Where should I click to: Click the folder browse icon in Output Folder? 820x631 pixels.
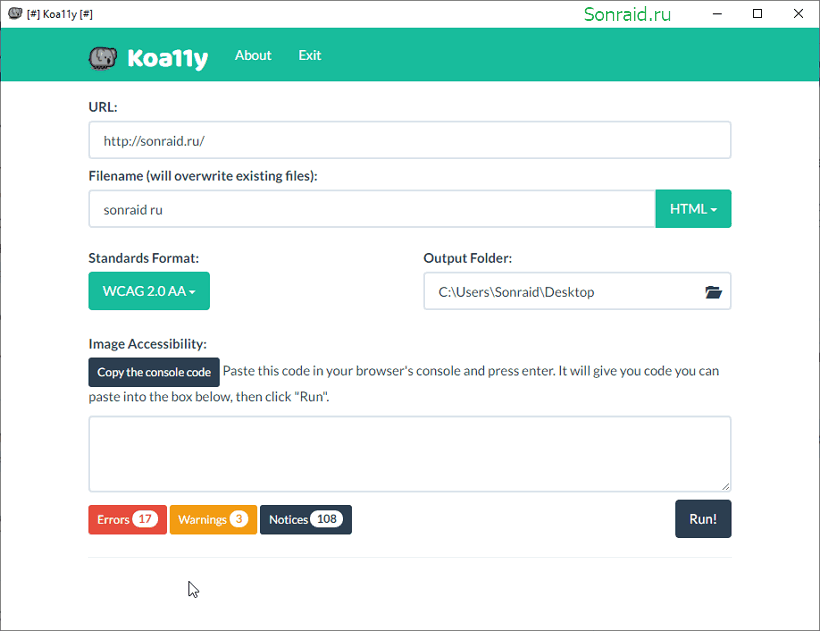coord(713,292)
